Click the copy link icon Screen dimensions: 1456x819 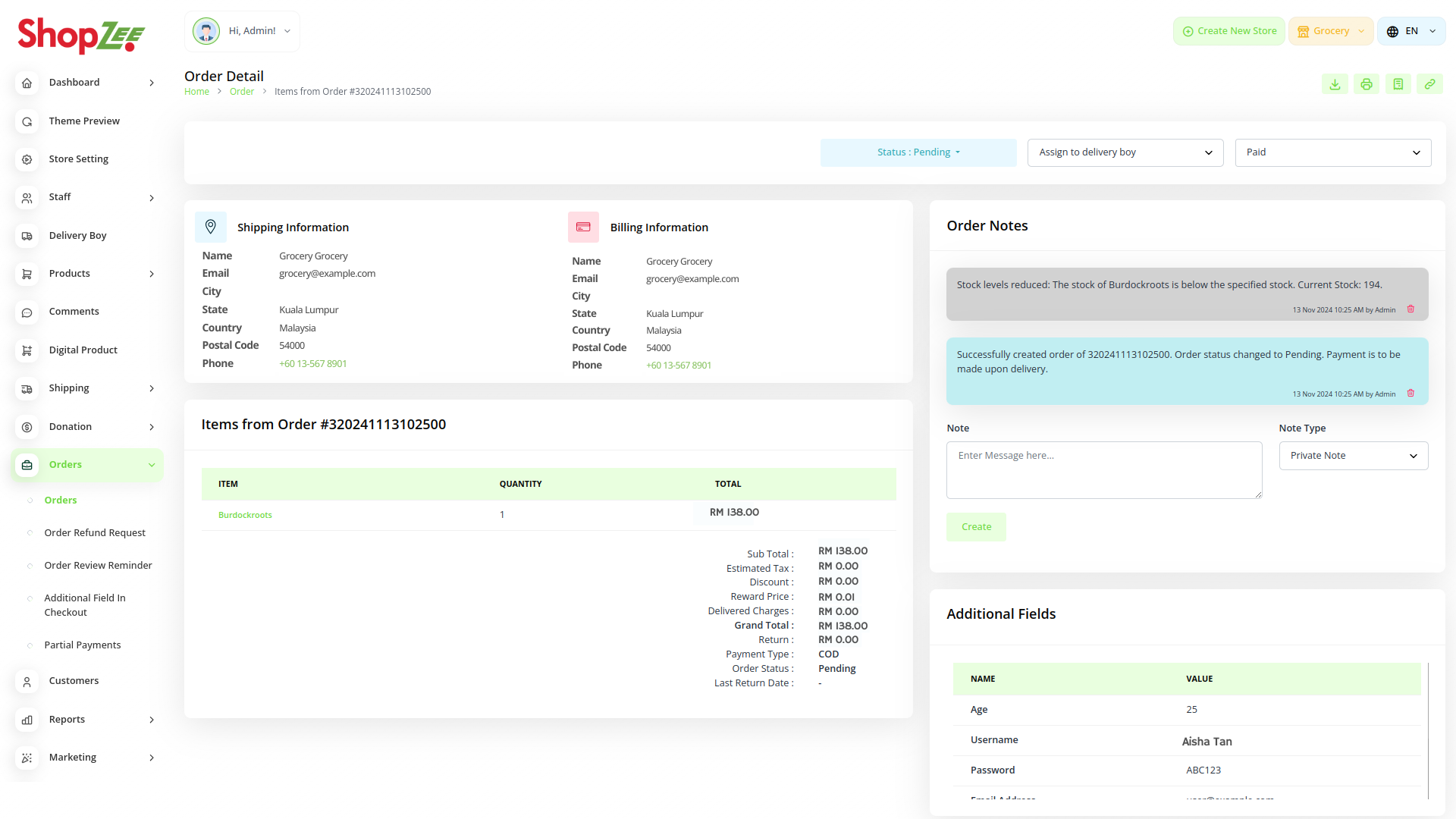pos(1429,84)
